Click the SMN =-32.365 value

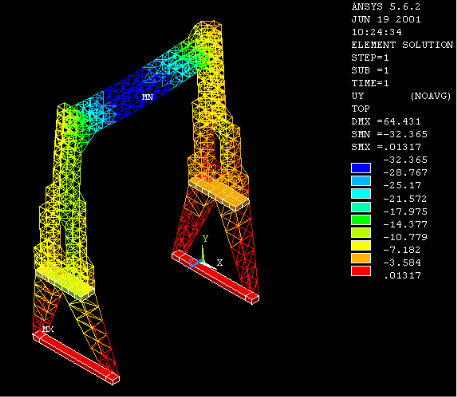pos(389,134)
